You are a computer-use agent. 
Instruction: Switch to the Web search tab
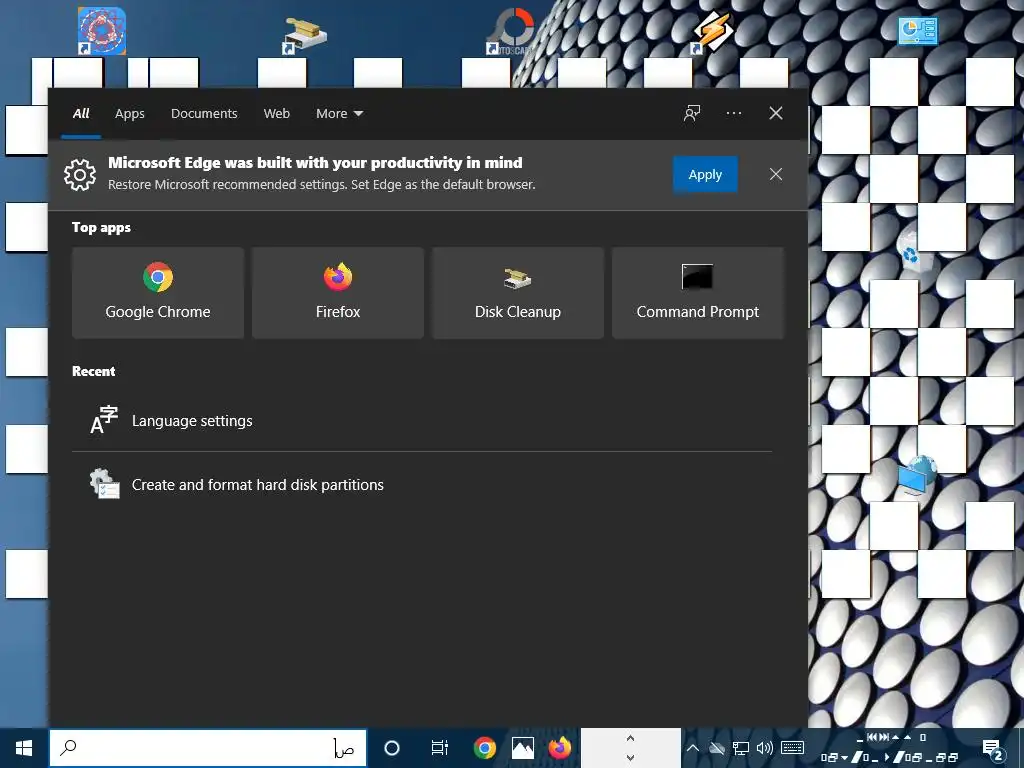click(x=277, y=114)
